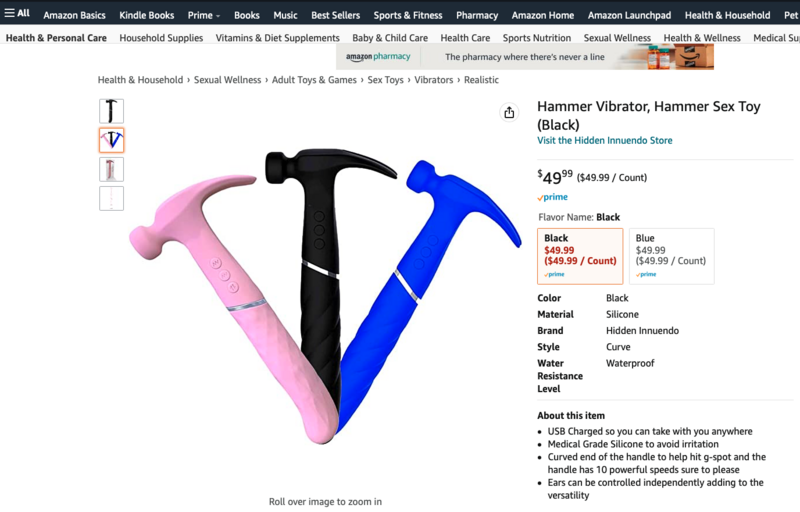Choose the Black flavor option
This screenshot has height=512, width=800.
(580, 256)
